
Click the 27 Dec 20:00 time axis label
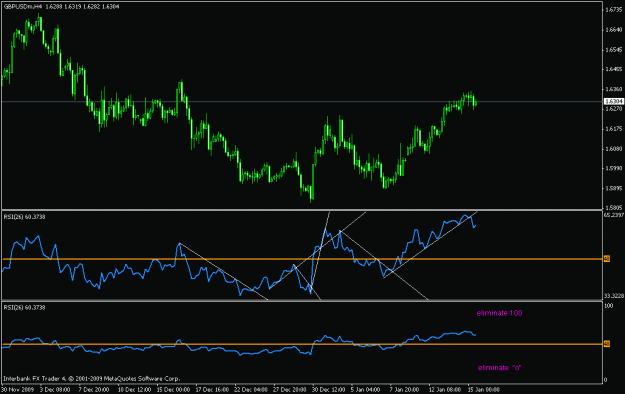point(290,389)
